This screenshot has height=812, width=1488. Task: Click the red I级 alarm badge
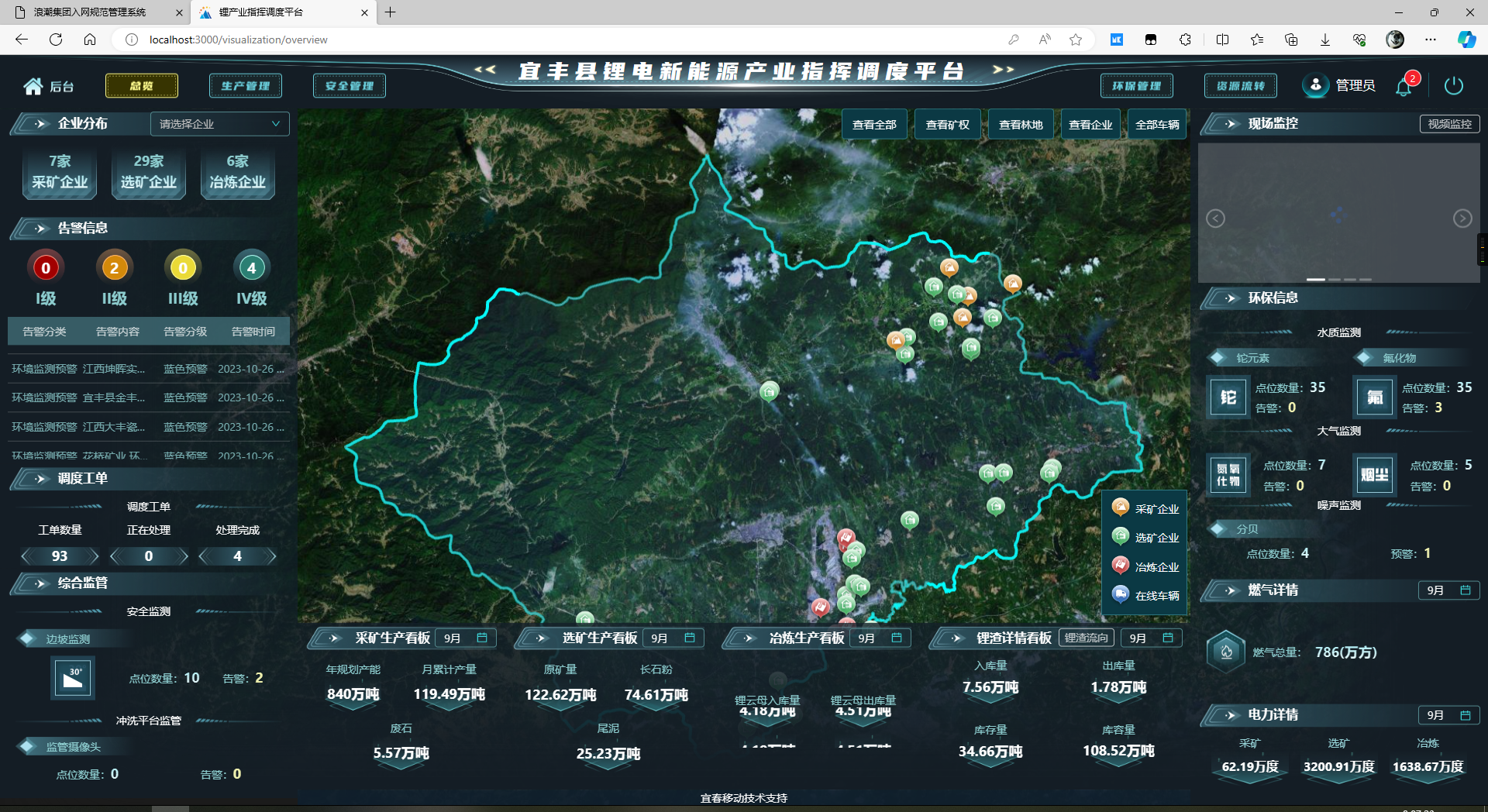(x=46, y=268)
